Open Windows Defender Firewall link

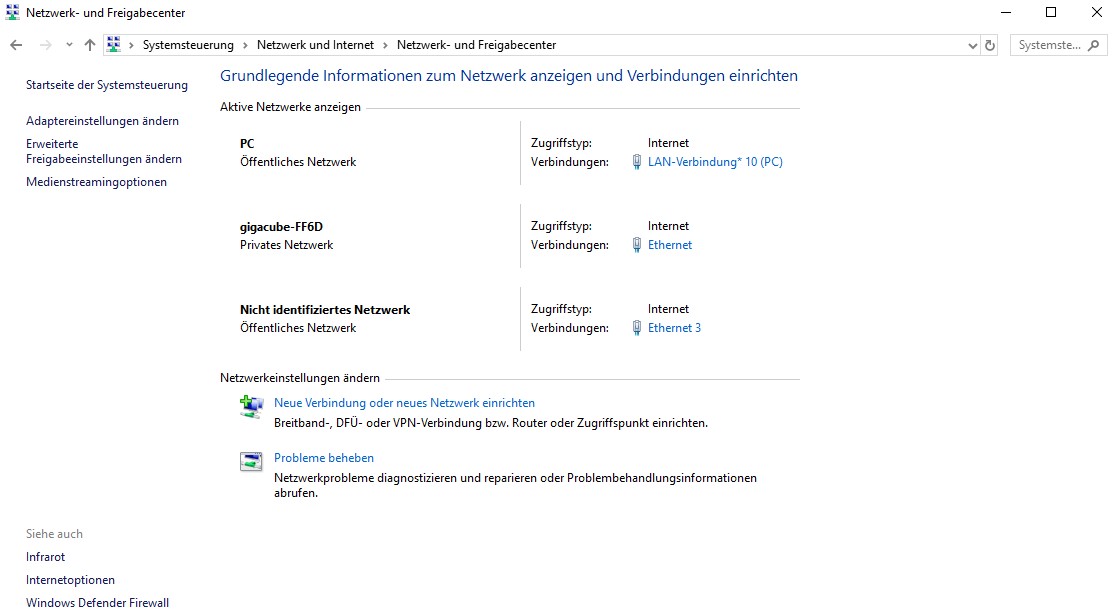(x=97, y=603)
